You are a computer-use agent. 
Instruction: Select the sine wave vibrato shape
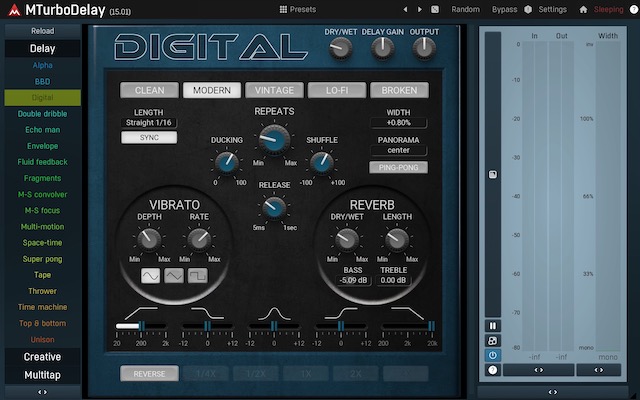click(x=150, y=276)
